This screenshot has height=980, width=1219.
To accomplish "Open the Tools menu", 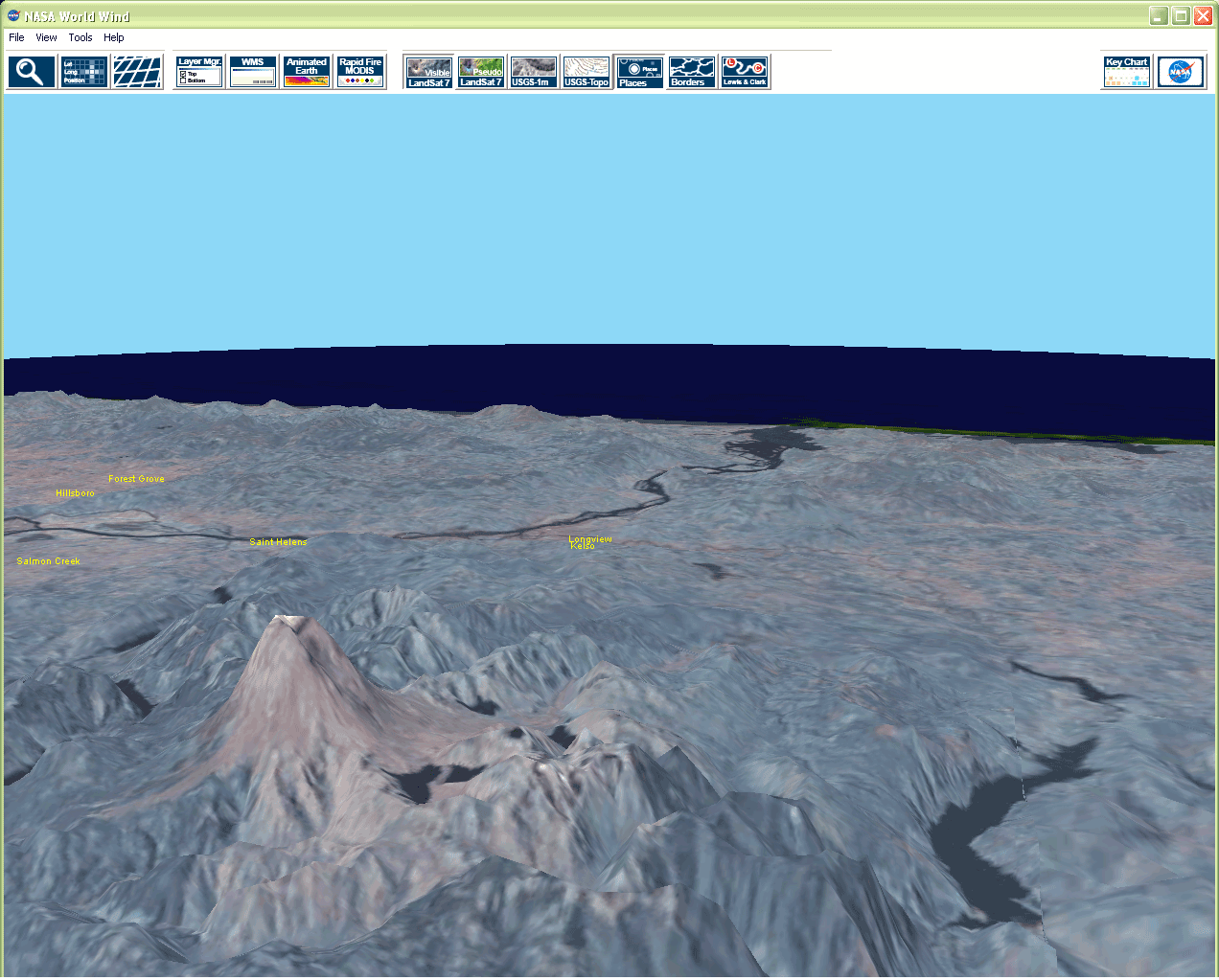I will (x=80, y=37).
